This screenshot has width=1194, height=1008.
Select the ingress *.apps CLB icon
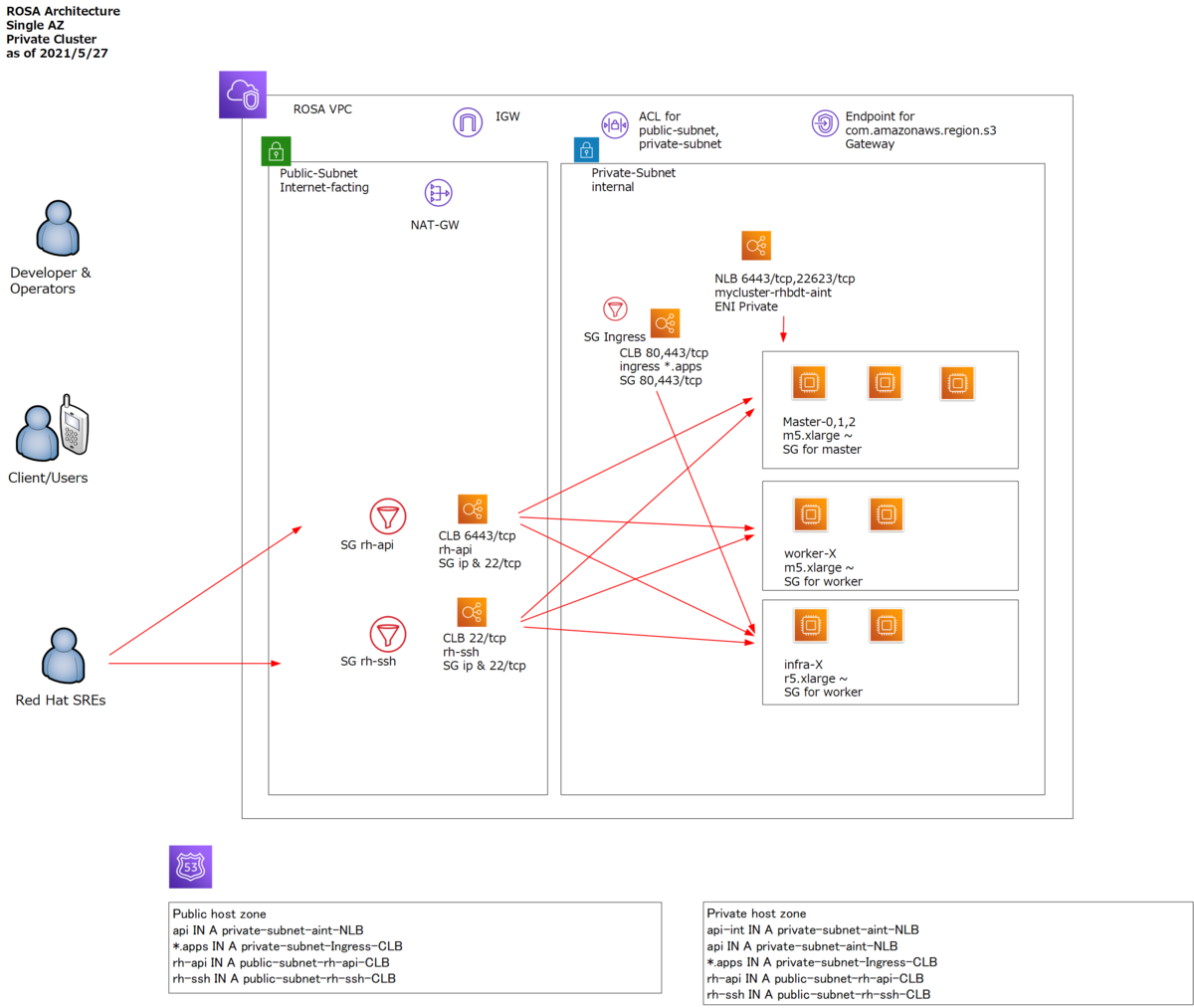click(x=666, y=323)
